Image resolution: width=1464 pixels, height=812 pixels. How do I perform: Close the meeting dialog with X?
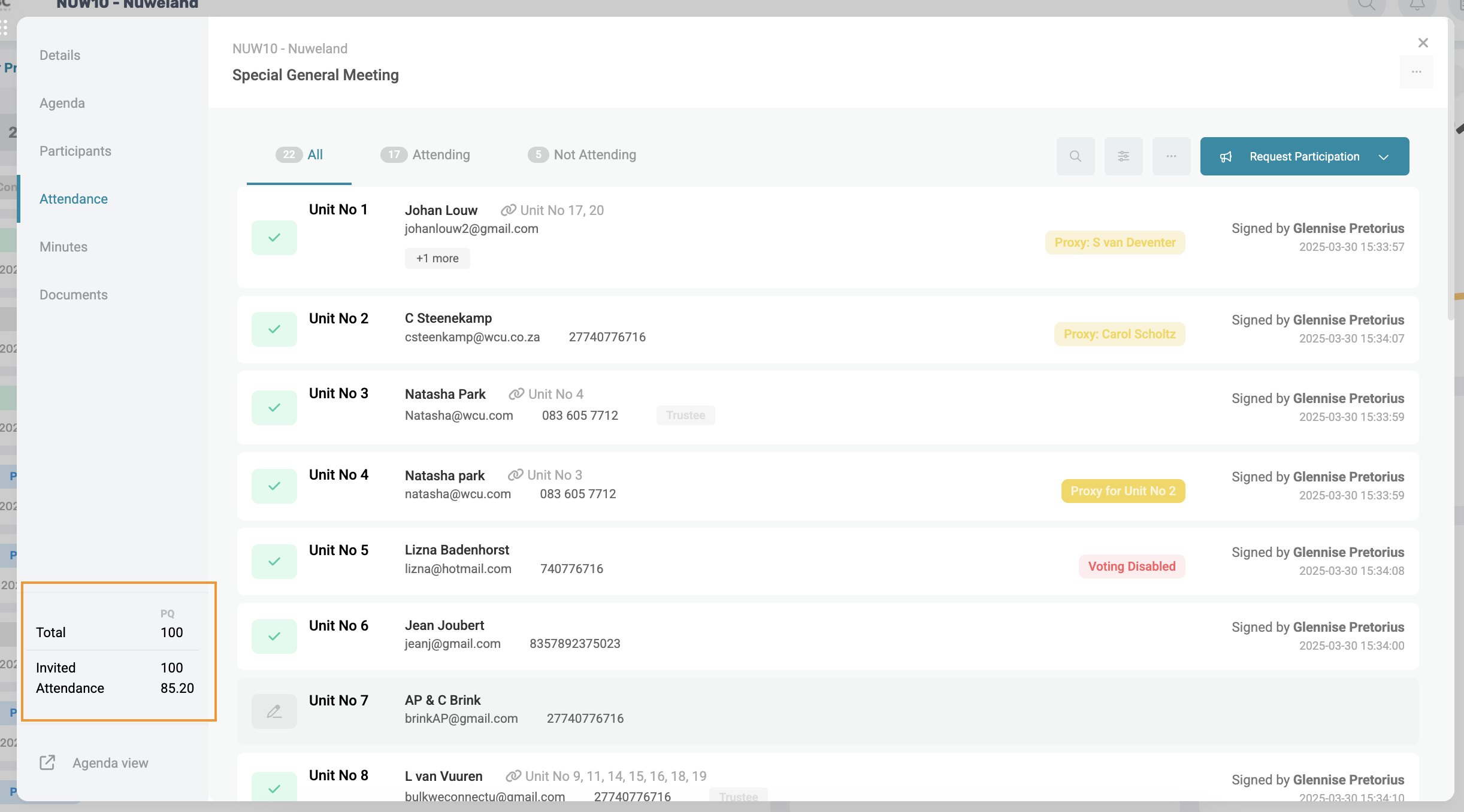pos(1423,43)
